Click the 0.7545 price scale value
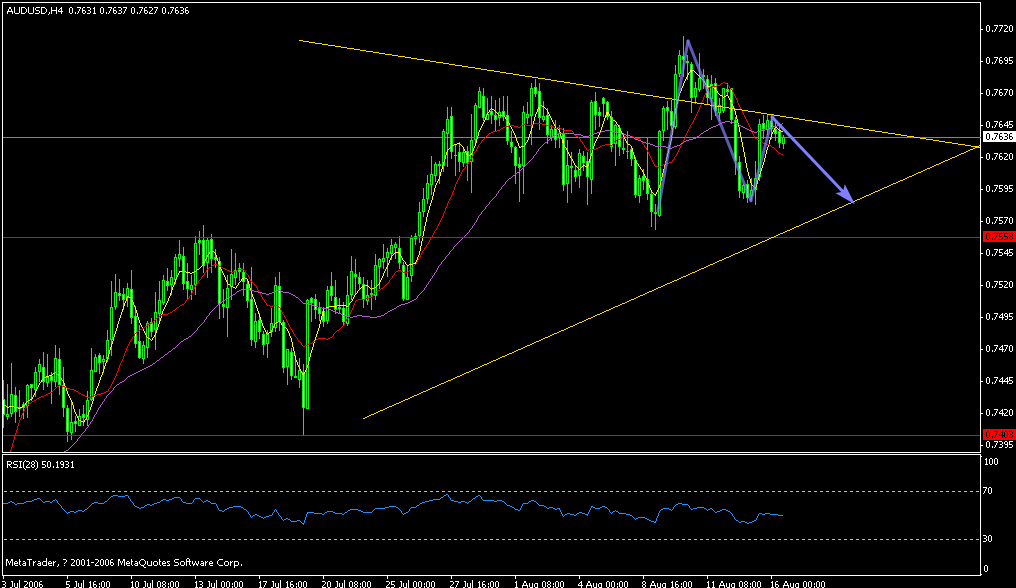 [999, 252]
